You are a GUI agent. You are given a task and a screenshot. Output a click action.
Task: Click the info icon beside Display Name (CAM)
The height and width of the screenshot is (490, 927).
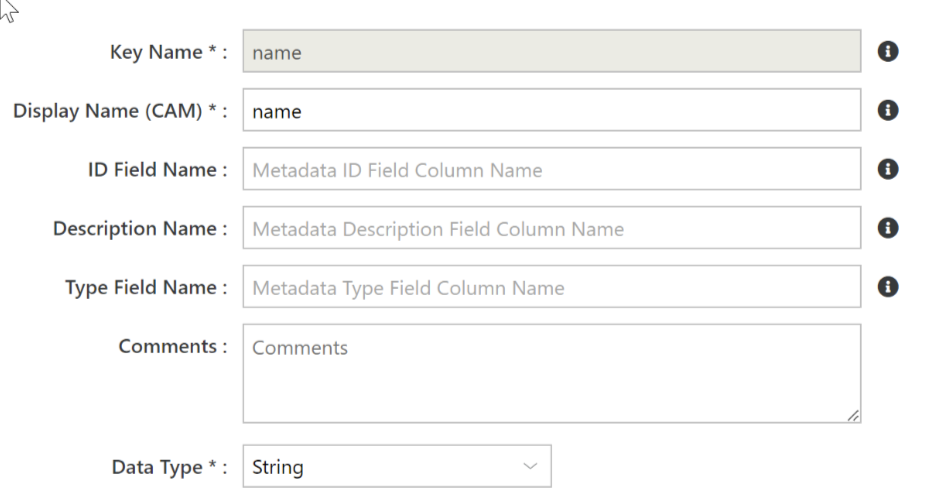[x=887, y=110]
